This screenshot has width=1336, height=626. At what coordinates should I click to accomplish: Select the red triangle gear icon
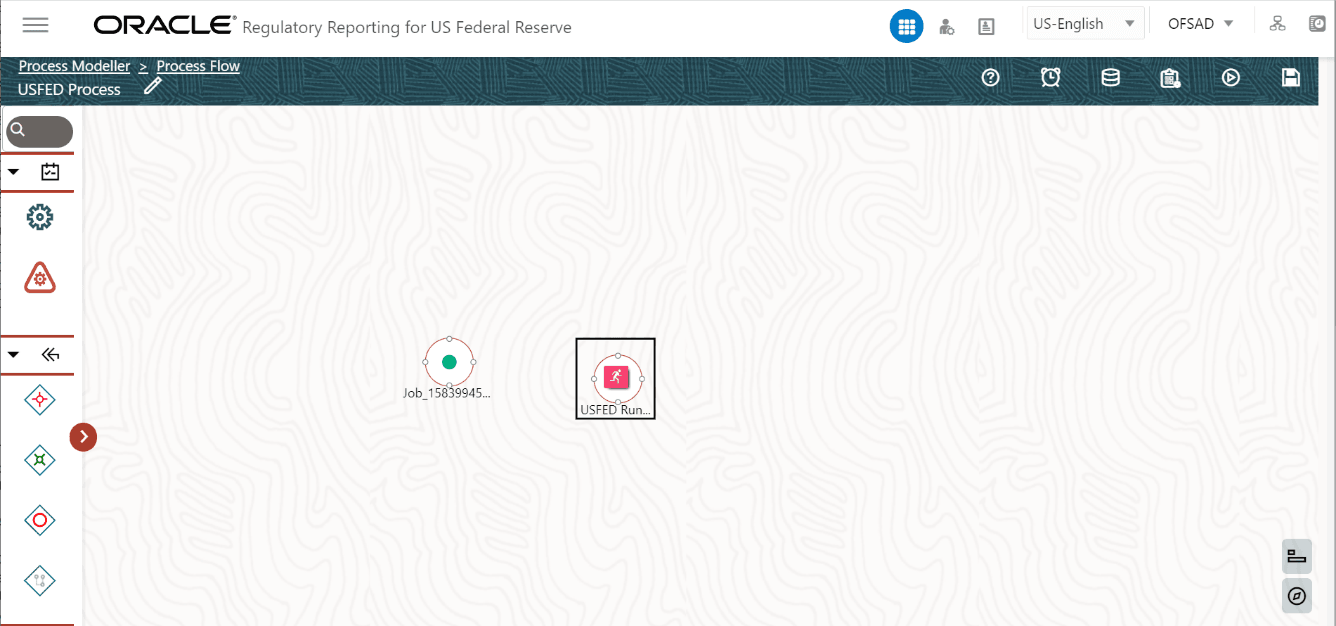pos(39,278)
